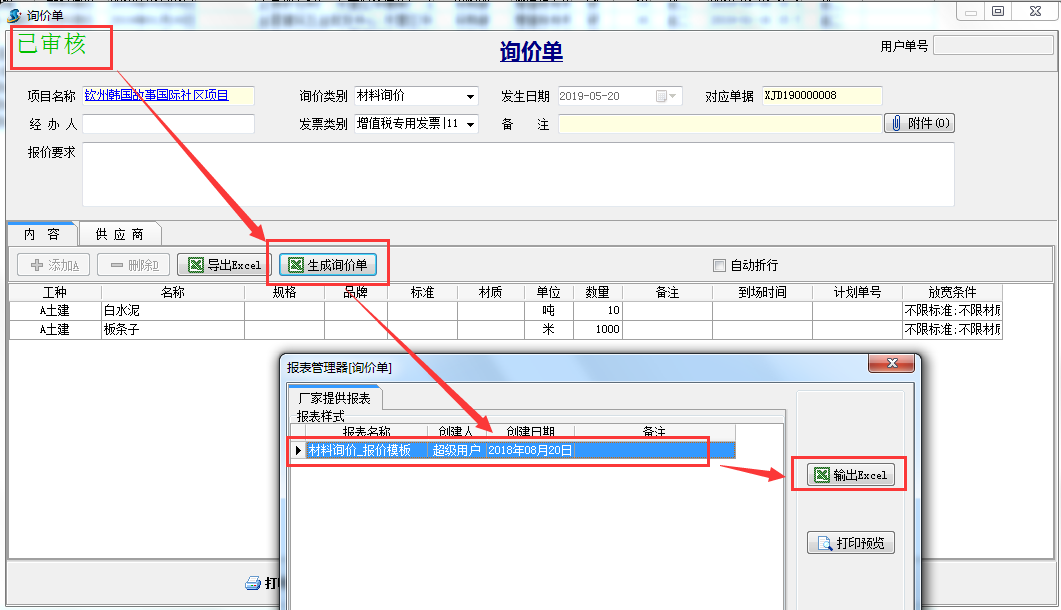Open the 钦州韩国故事国际社区项目 project link

pyautogui.click(x=157, y=96)
